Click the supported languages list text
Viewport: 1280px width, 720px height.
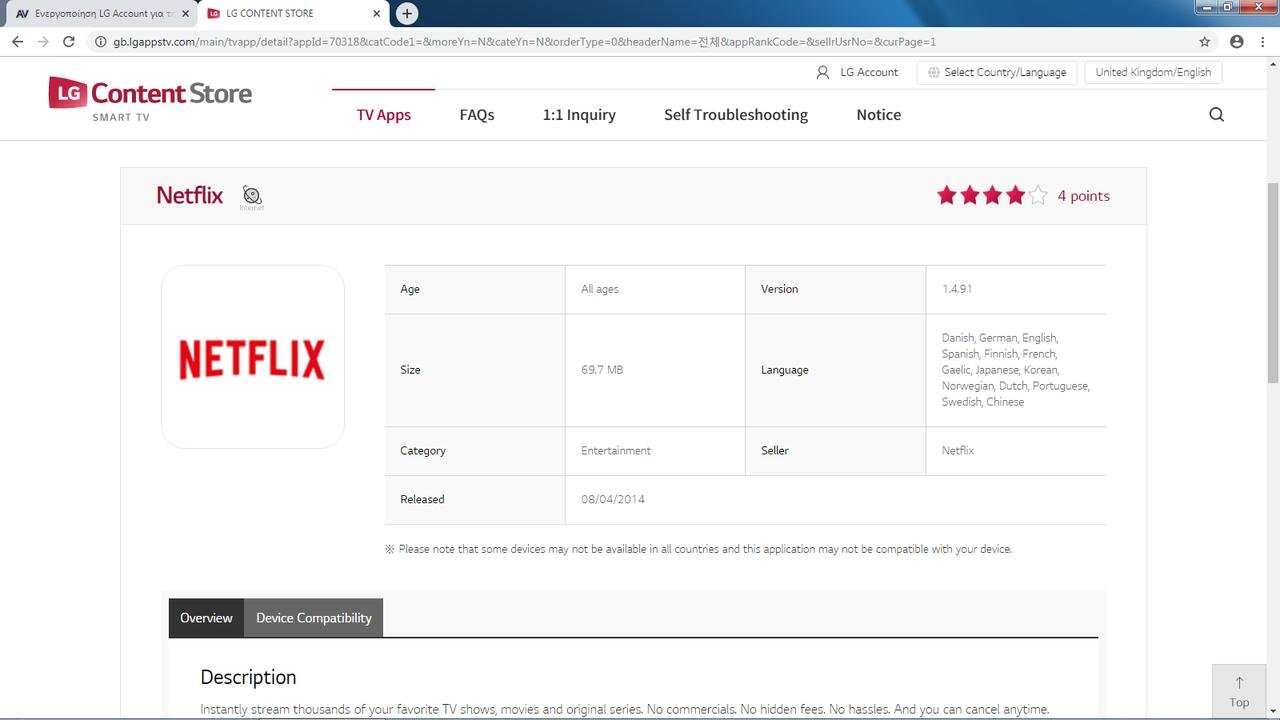1016,370
